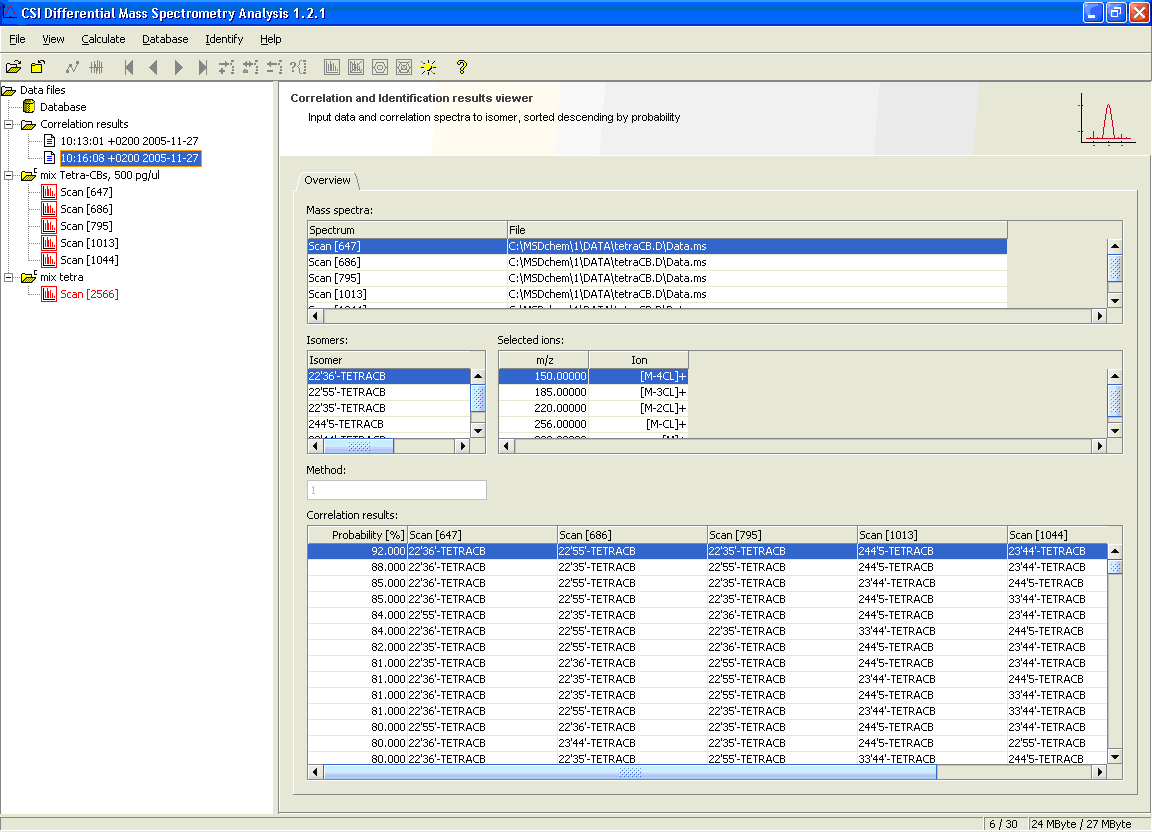The width and height of the screenshot is (1152, 832).
Task: Click the close file toolbar icon
Action: pyautogui.click(x=37, y=67)
